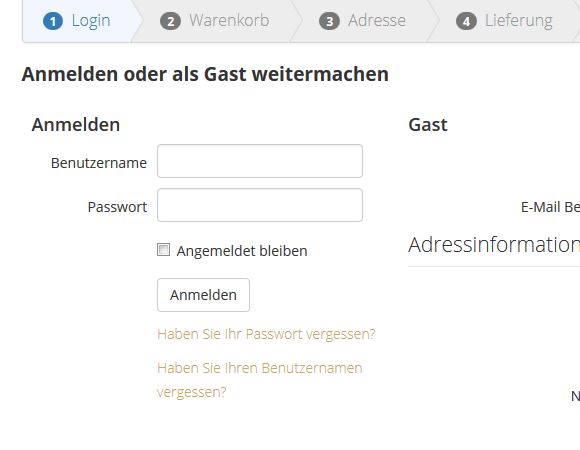
Task: Open the Login step tab
Action: (x=78, y=21)
